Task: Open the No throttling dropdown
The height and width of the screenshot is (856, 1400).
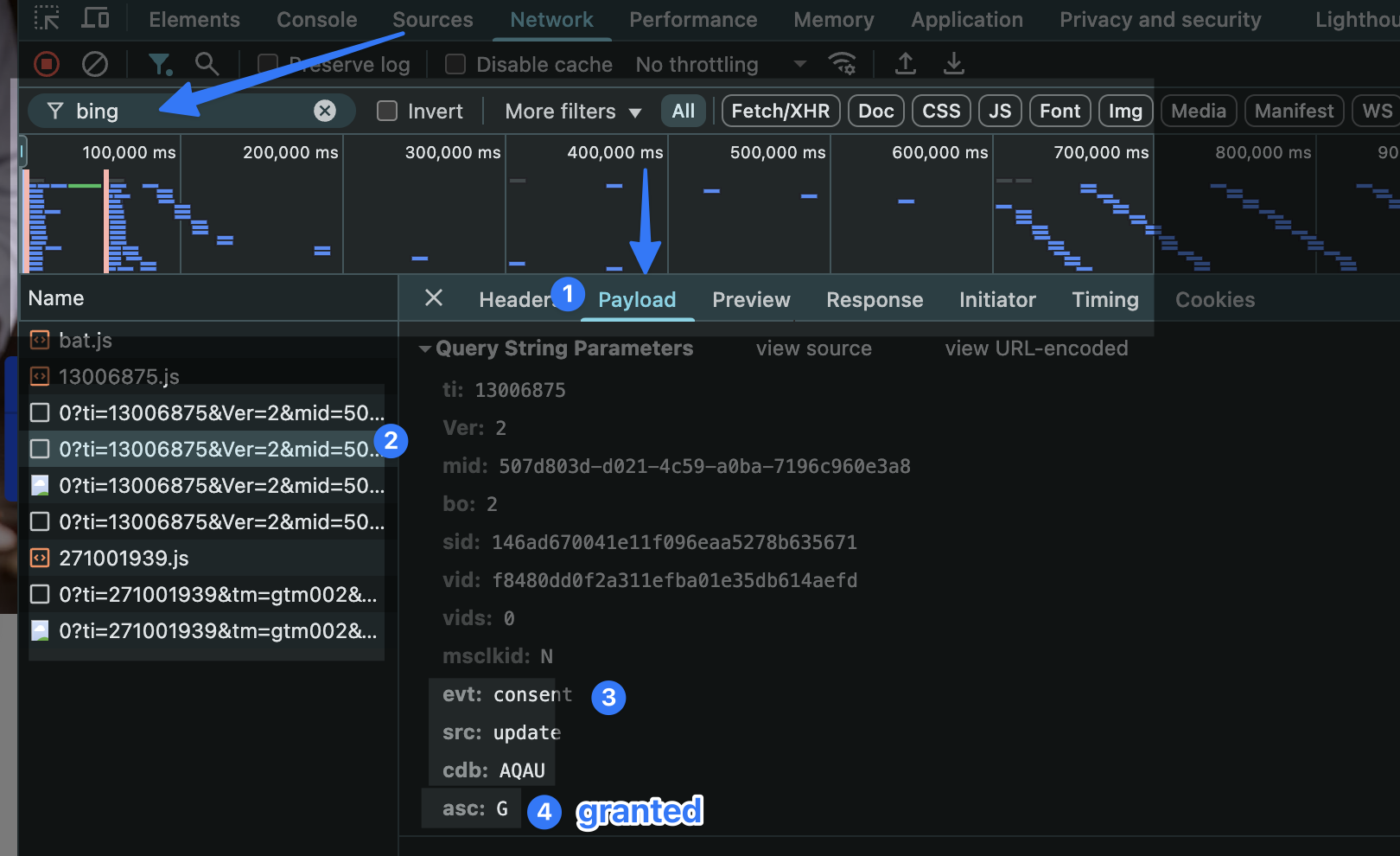Action: point(720,65)
